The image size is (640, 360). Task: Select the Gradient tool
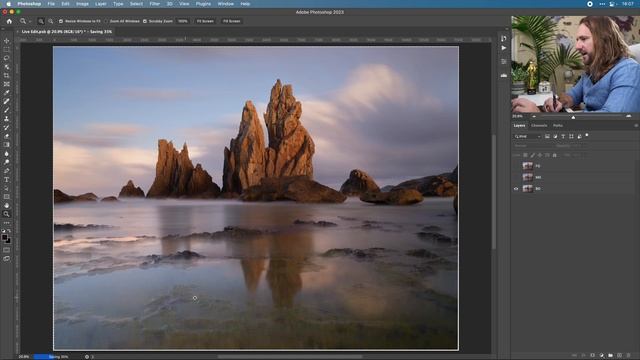7,144
